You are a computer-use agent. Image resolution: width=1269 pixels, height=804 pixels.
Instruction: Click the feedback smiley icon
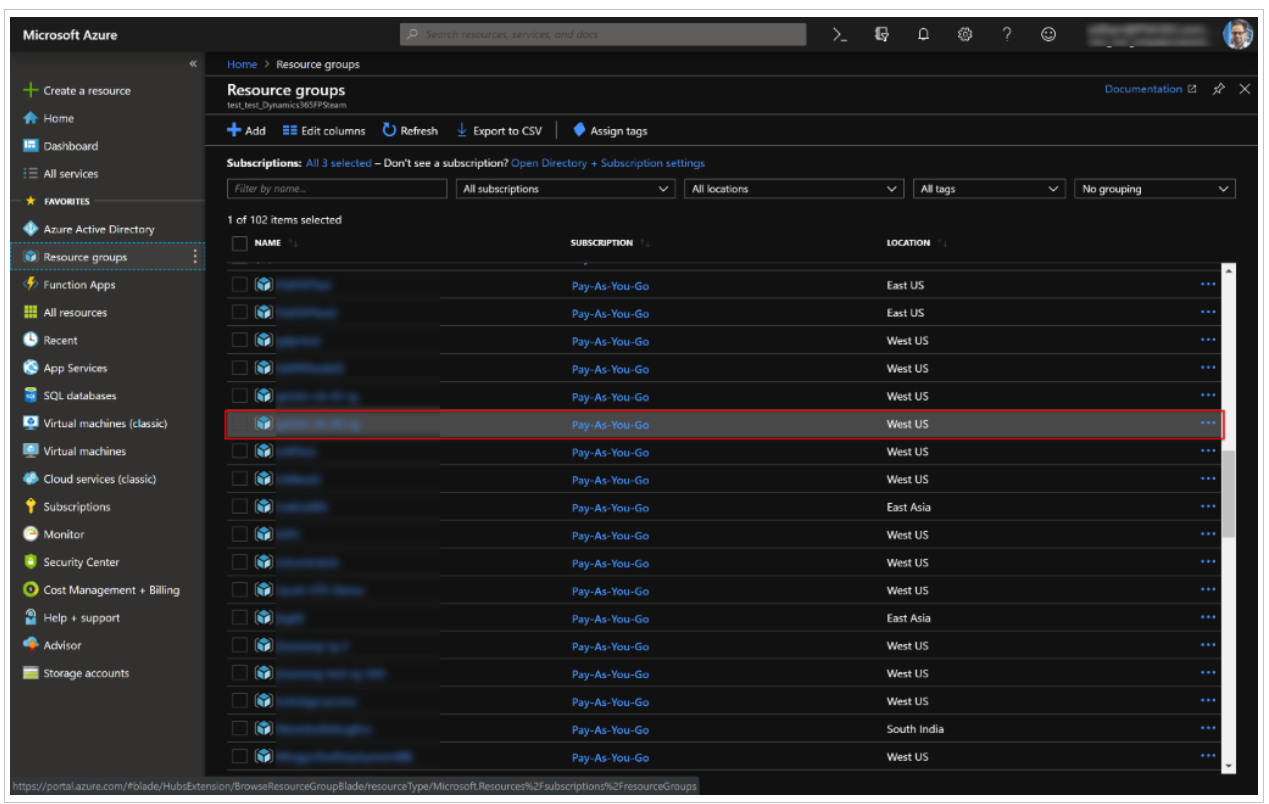1048,34
